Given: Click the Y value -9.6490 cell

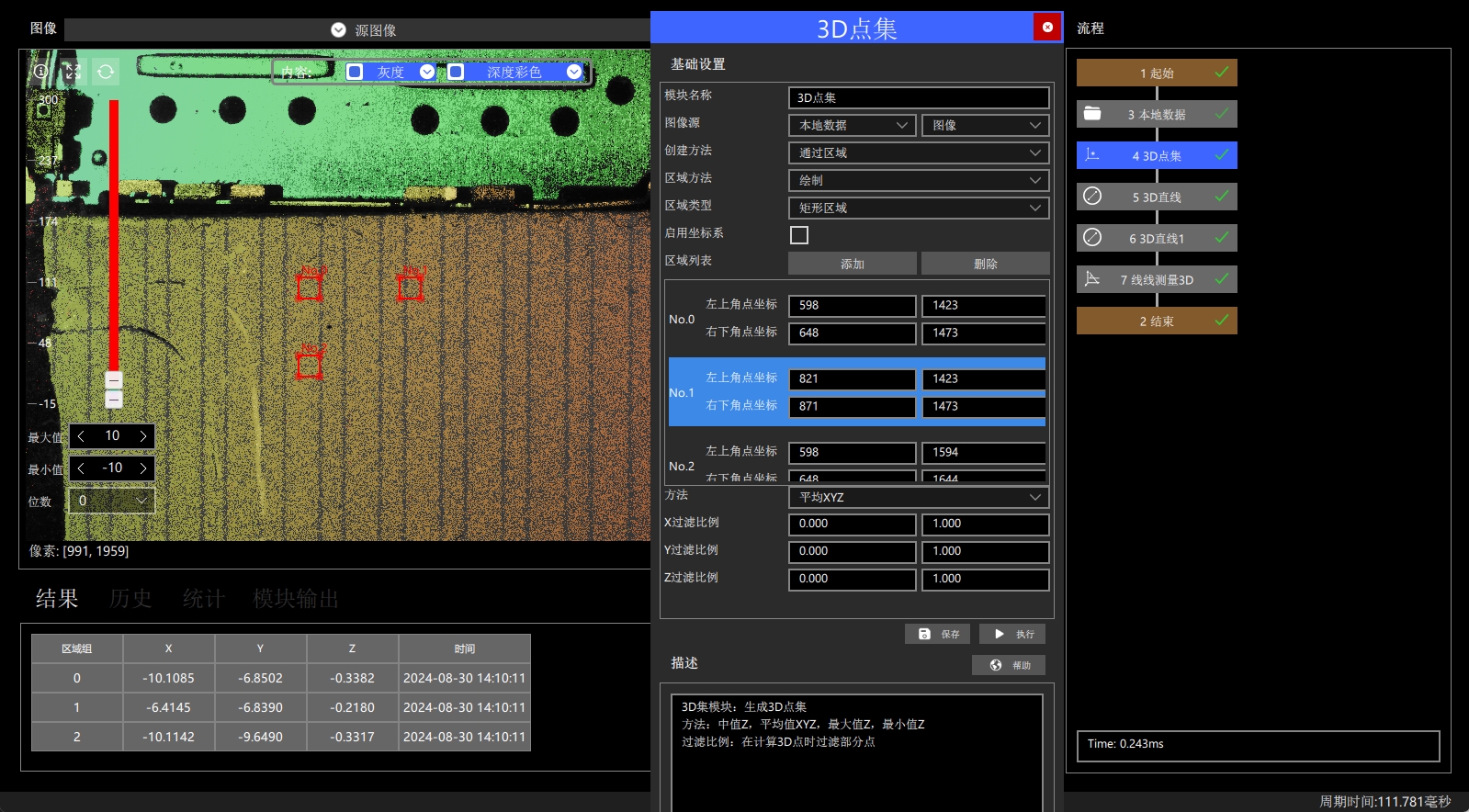Looking at the screenshot, I should 261,737.
